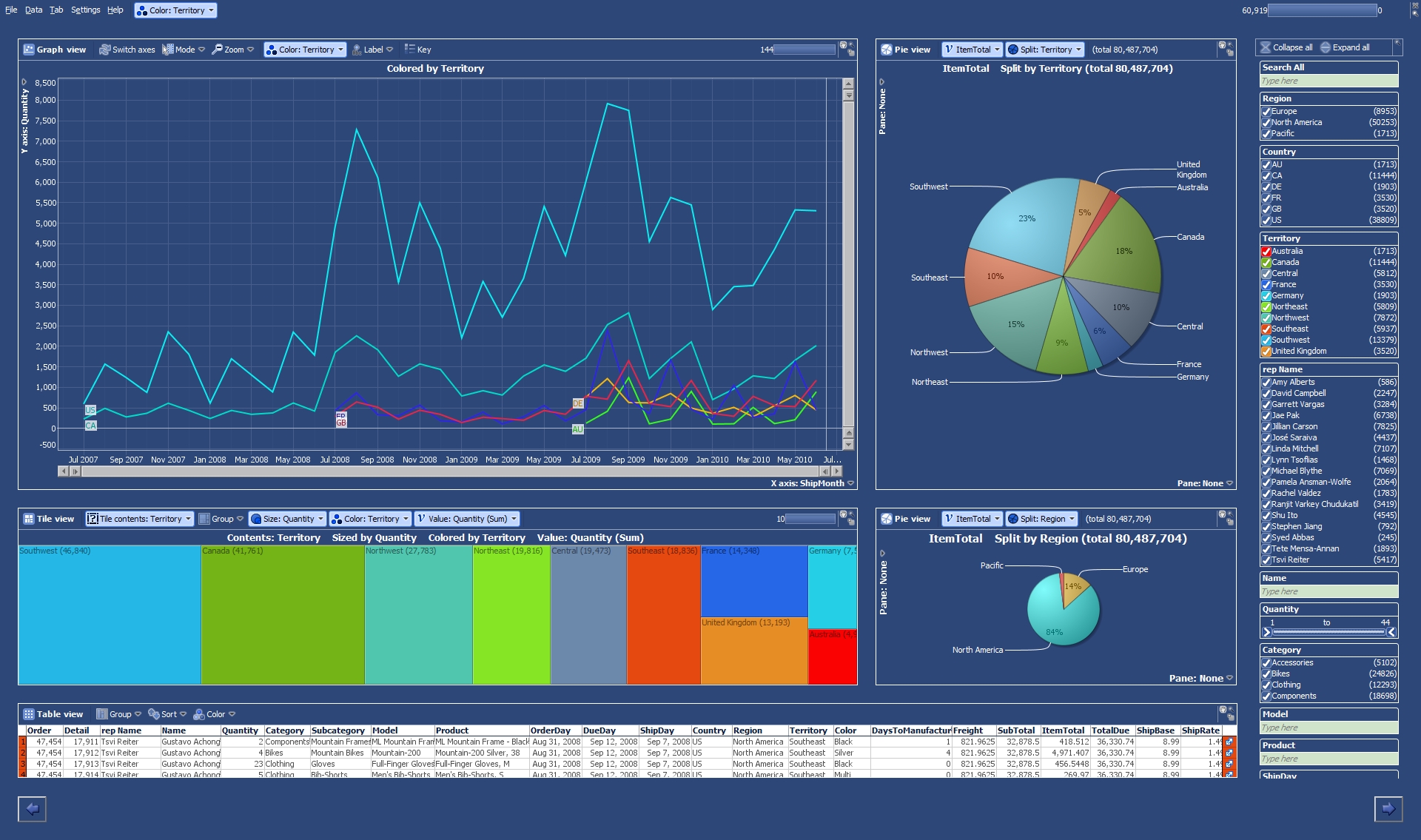Click top-right 60,919 range slider

pos(1323,10)
